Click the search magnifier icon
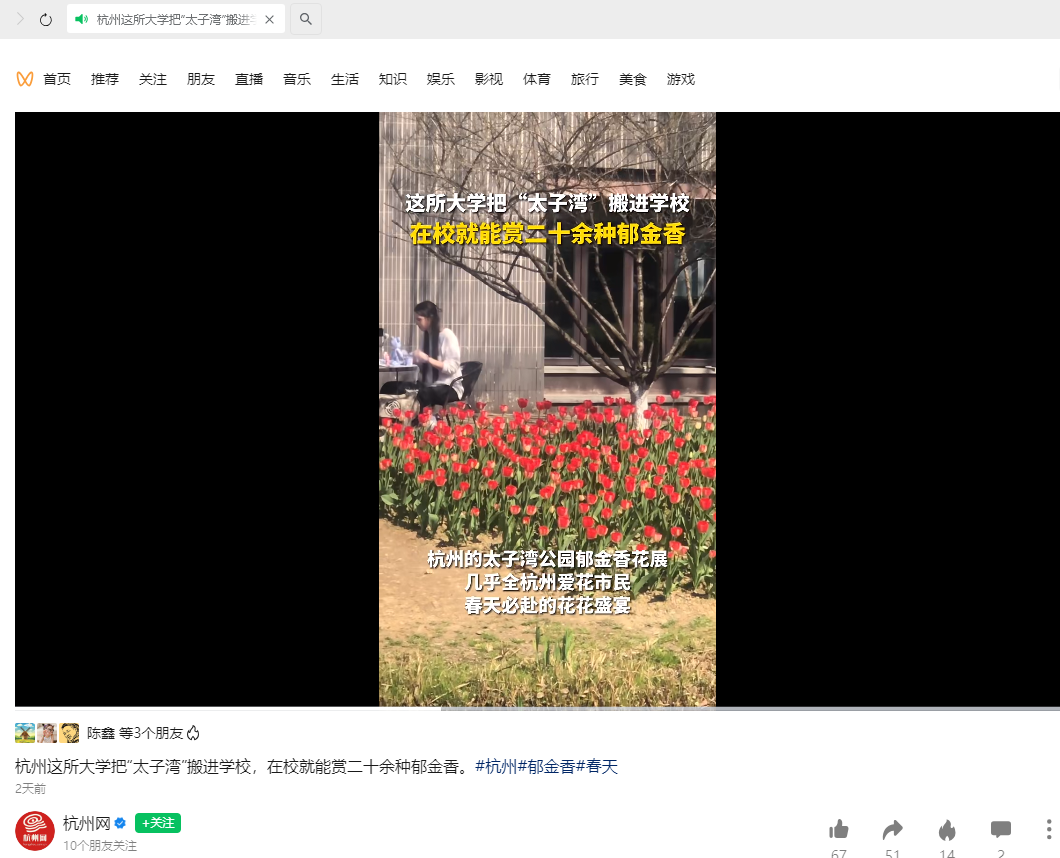This screenshot has height=858, width=1060. [x=306, y=19]
